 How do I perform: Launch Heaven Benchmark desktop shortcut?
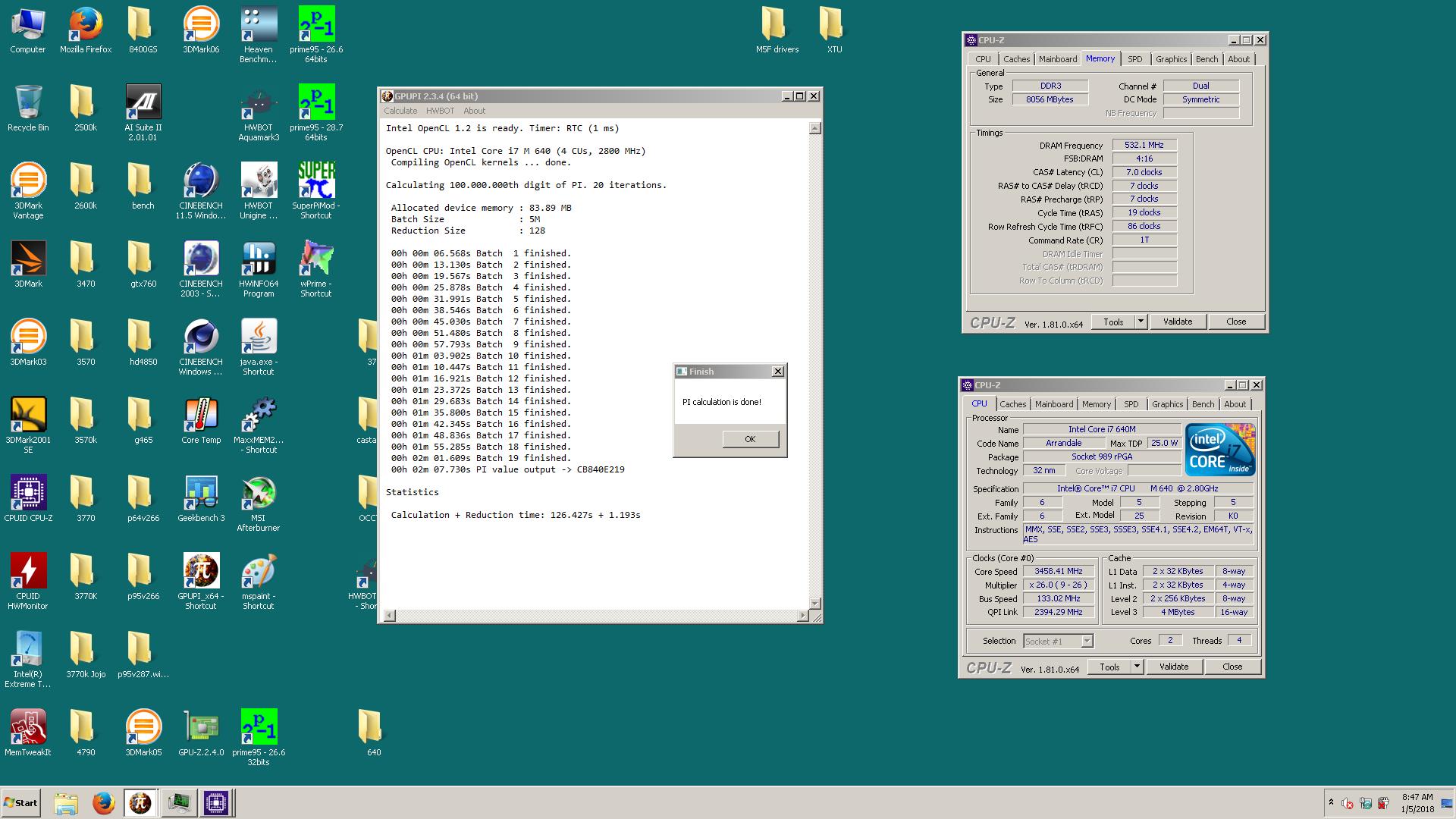pyautogui.click(x=259, y=35)
